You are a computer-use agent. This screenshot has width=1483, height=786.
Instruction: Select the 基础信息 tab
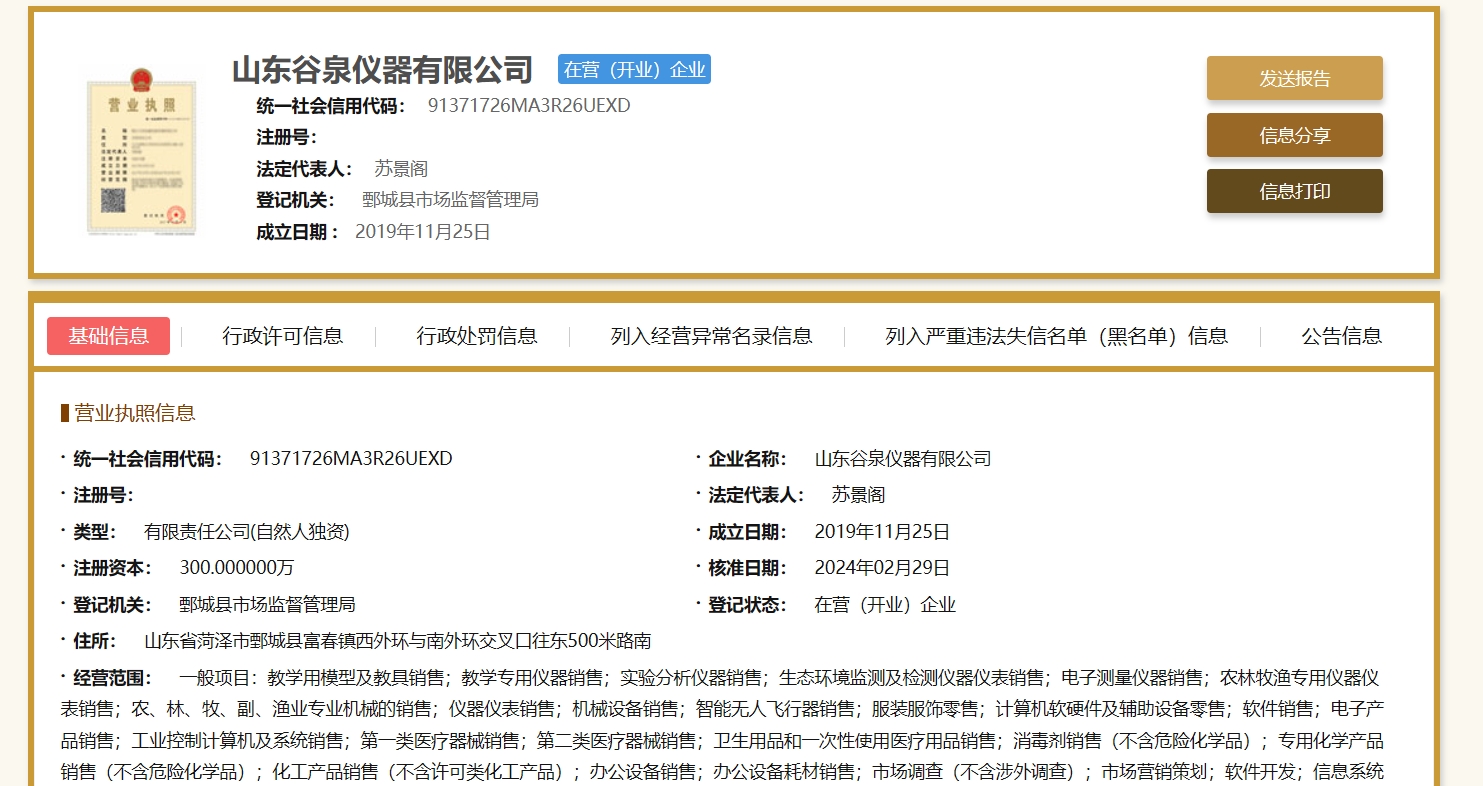[x=108, y=336]
